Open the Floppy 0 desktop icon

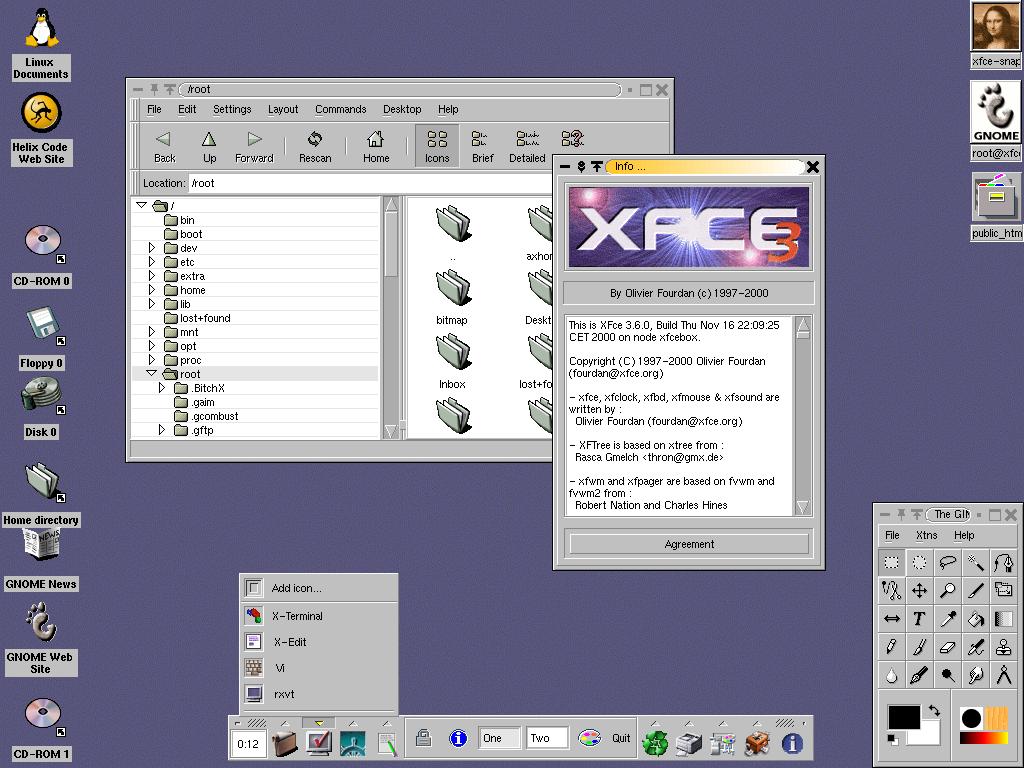(x=42, y=338)
